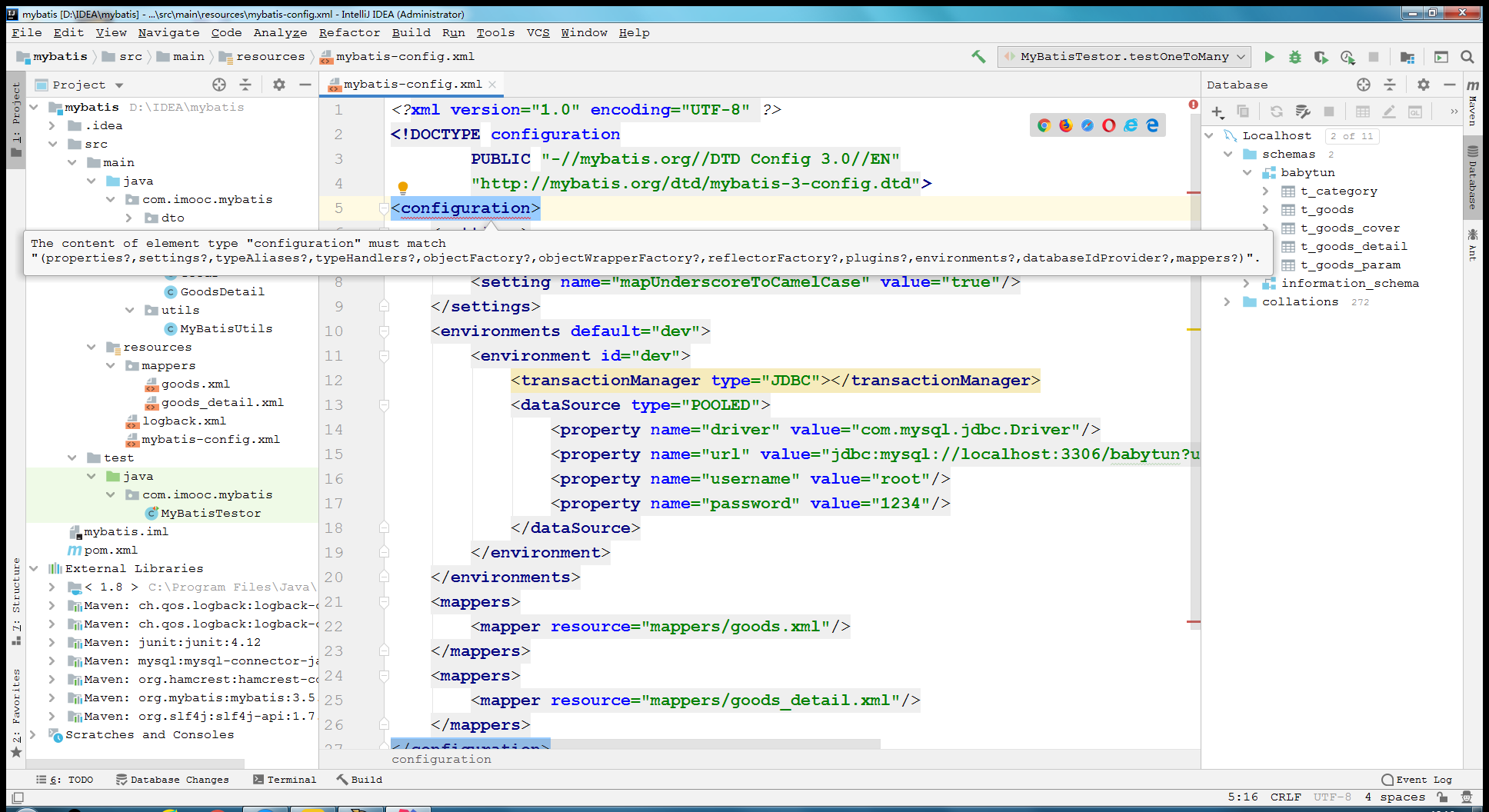The height and width of the screenshot is (812, 1489).
Task: Collapse the src folder node
Action: (52, 144)
